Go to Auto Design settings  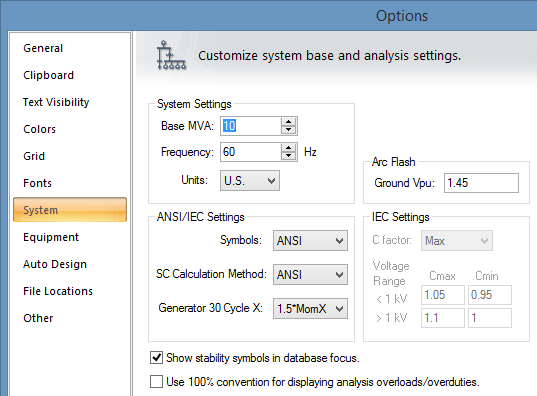pyautogui.click(x=55, y=264)
